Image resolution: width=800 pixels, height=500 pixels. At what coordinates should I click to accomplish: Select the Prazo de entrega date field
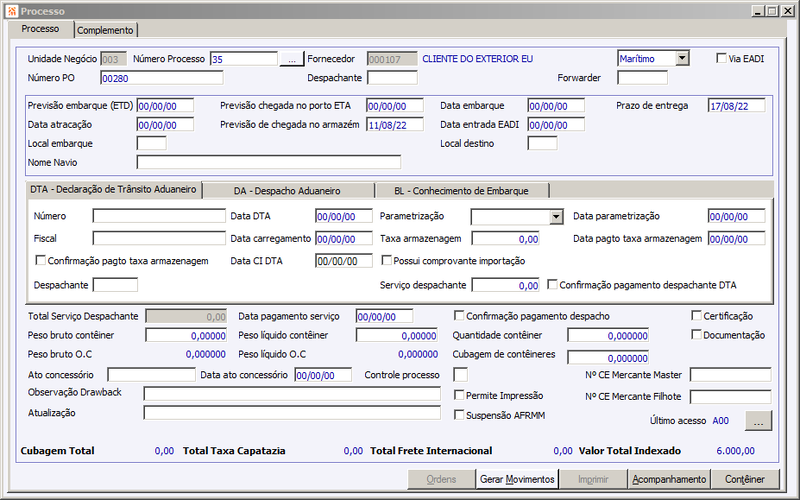coord(737,106)
